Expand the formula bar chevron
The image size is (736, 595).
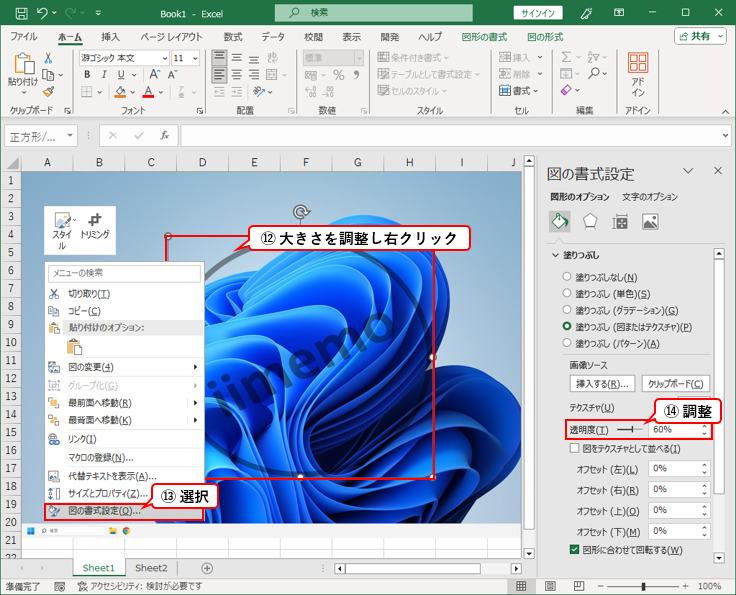tap(726, 136)
